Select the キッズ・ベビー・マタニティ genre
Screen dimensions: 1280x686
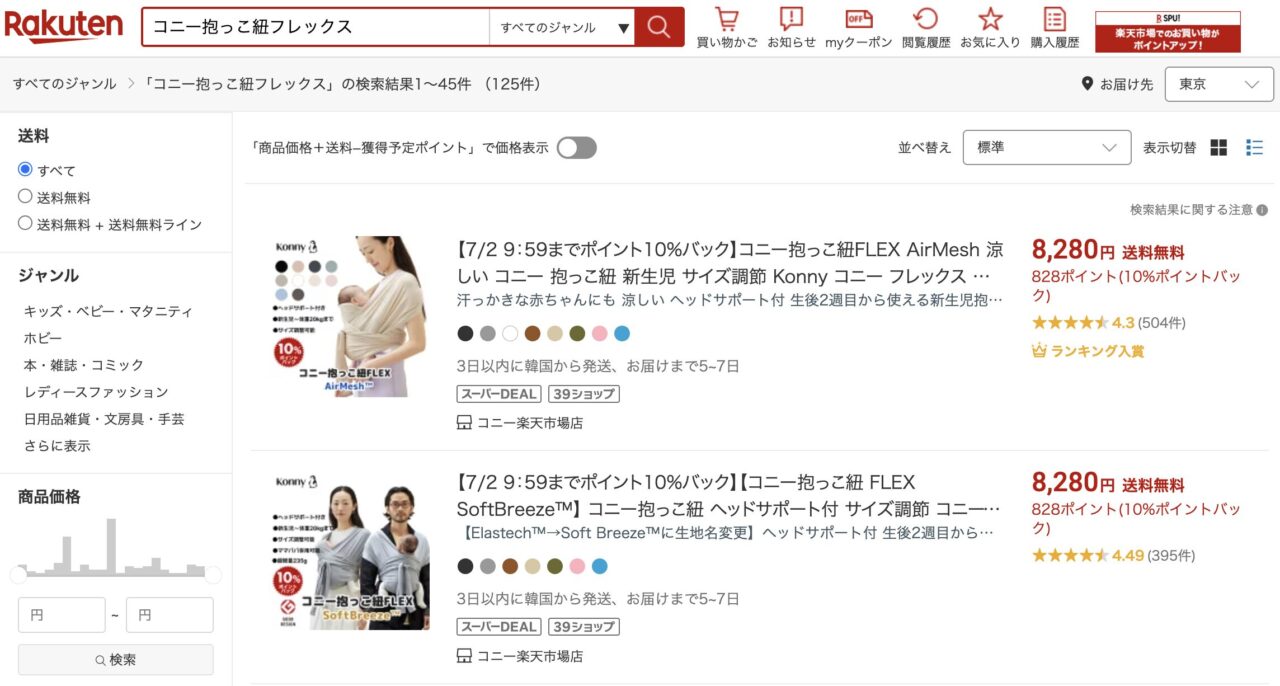coord(108,311)
